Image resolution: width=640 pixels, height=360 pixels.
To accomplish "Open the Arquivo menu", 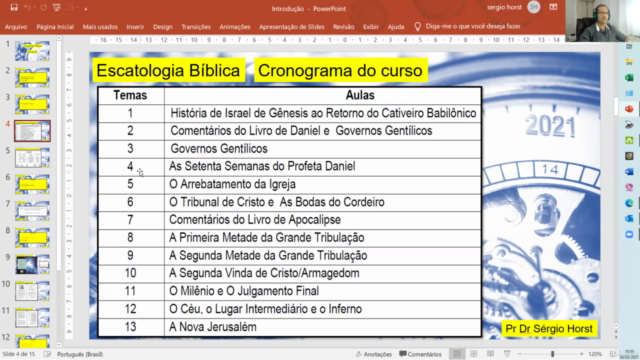I will [16, 27].
